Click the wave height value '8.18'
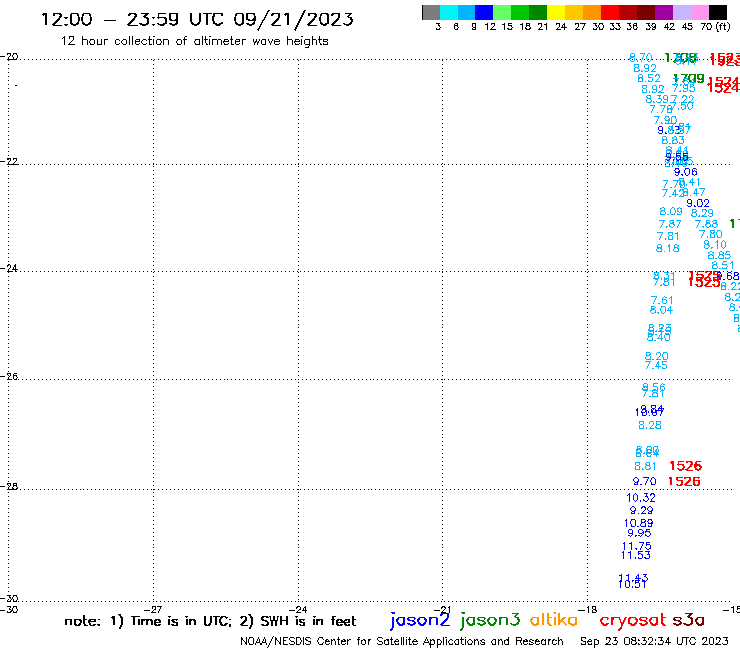 point(667,248)
